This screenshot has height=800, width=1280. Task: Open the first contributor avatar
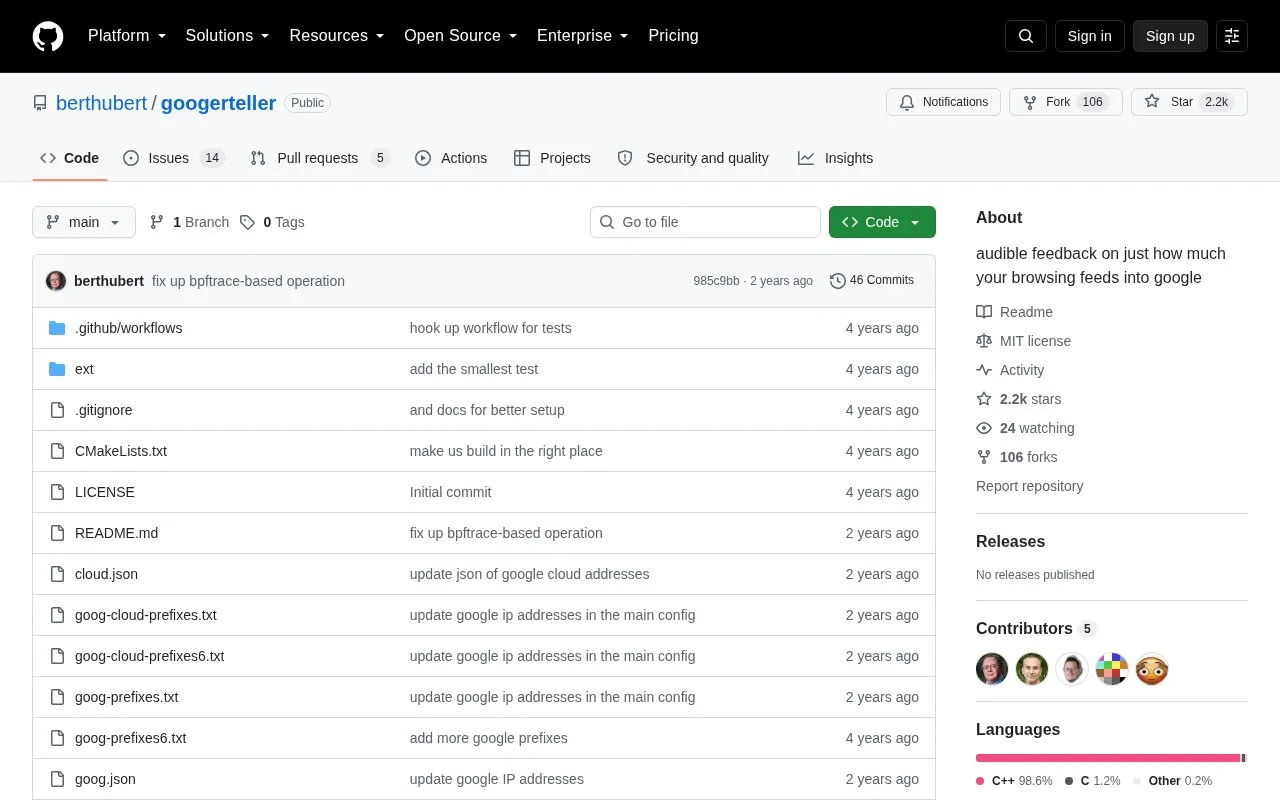(x=992, y=669)
